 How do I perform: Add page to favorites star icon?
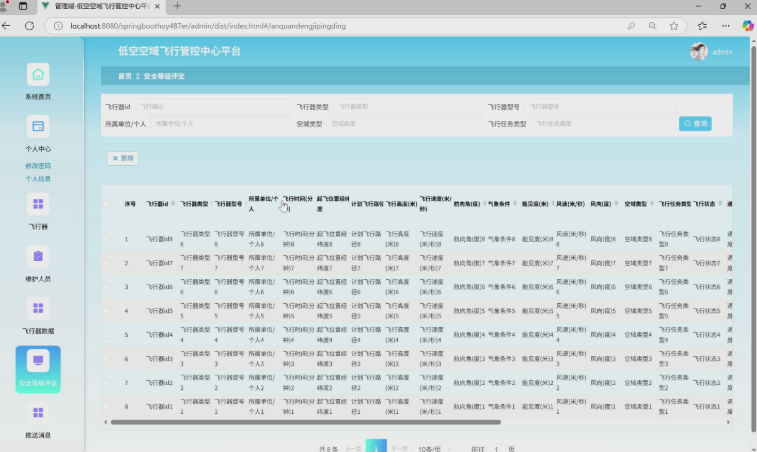pos(674,26)
